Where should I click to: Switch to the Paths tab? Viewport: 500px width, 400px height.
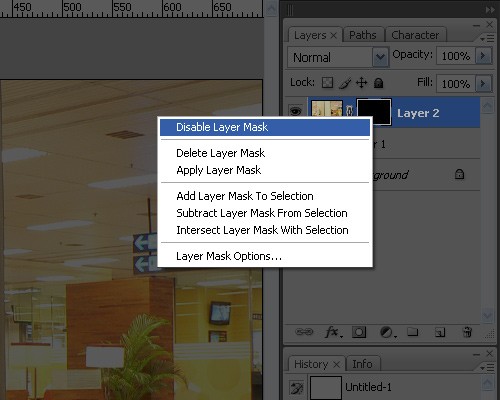point(363,35)
